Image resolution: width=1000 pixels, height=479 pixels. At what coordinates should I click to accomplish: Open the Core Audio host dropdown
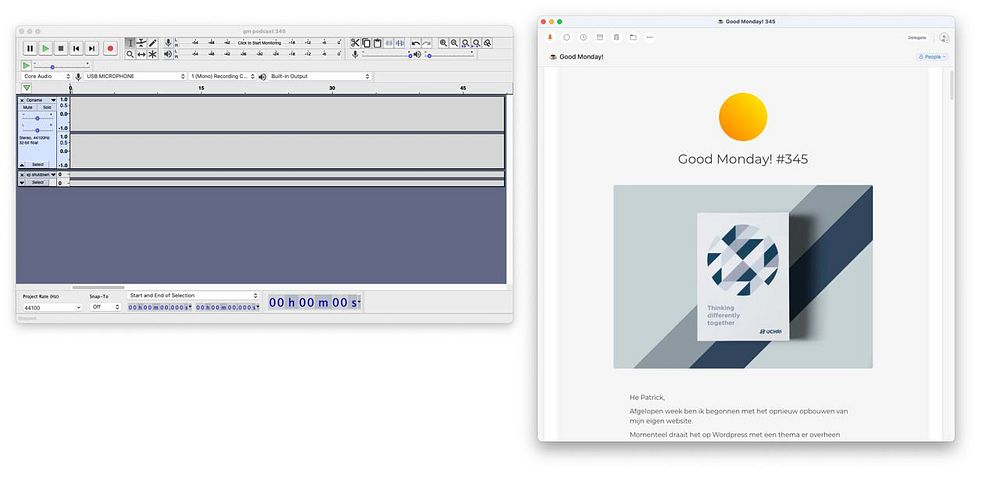[x=46, y=77]
